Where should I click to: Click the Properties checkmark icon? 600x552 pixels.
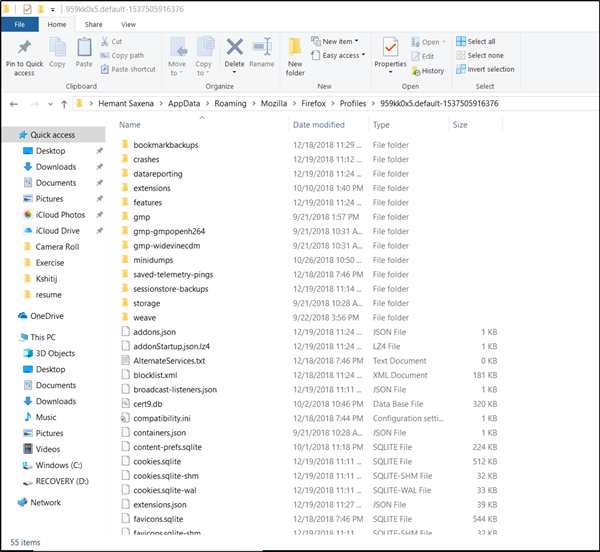(x=390, y=47)
